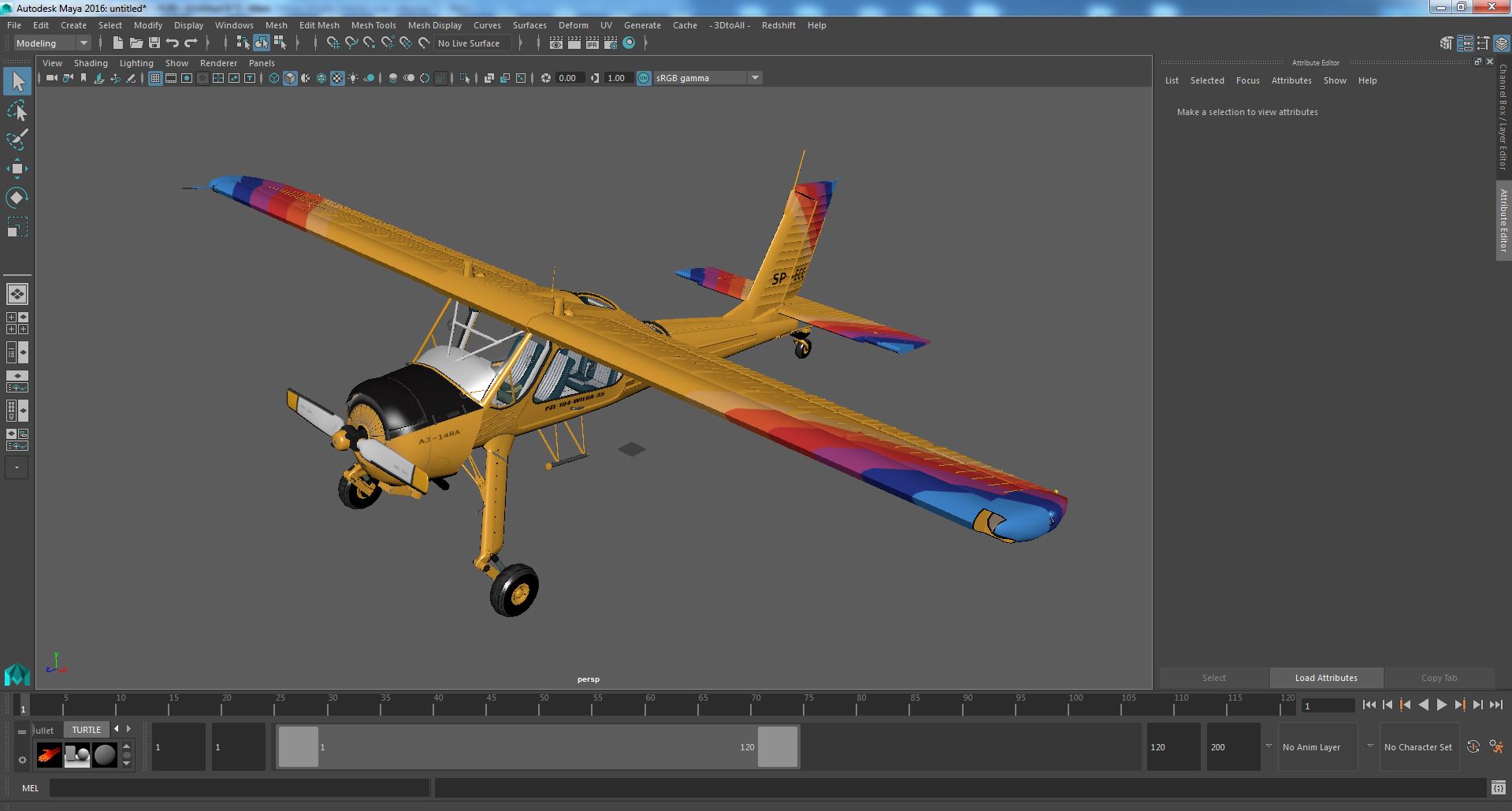Create a new scene with the status line icon
The width and height of the screenshot is (1512, 811).
click(x=117, y=43)
